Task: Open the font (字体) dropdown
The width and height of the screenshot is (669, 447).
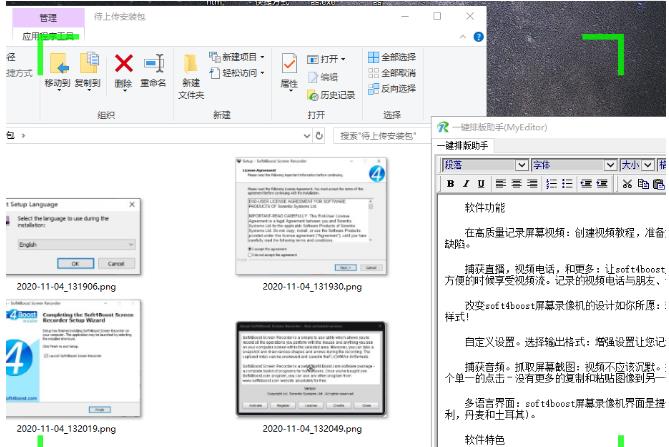Action: [611, 165]
